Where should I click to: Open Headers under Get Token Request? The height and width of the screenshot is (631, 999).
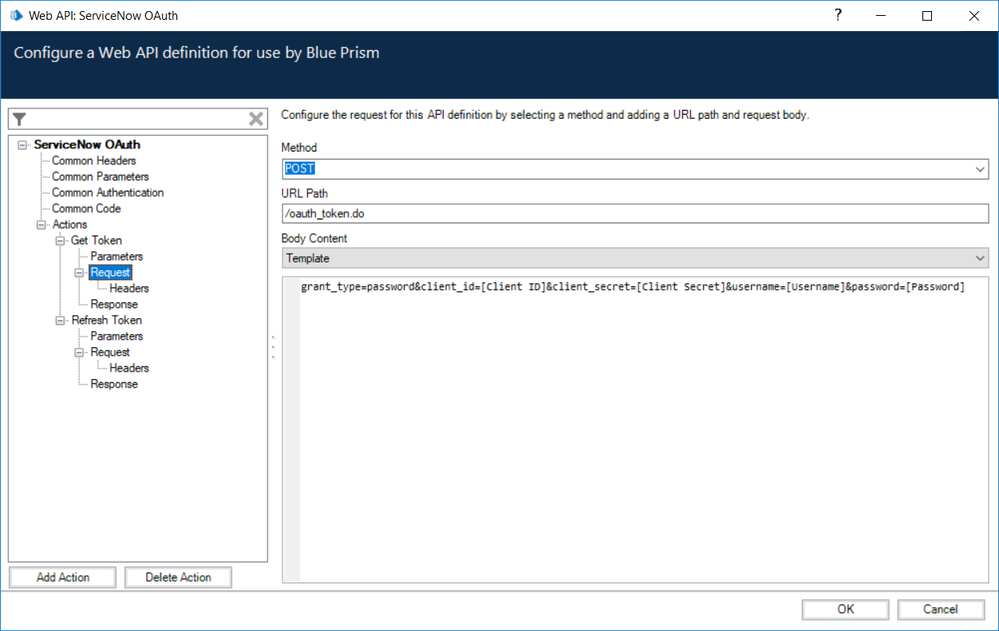(129, 288)
